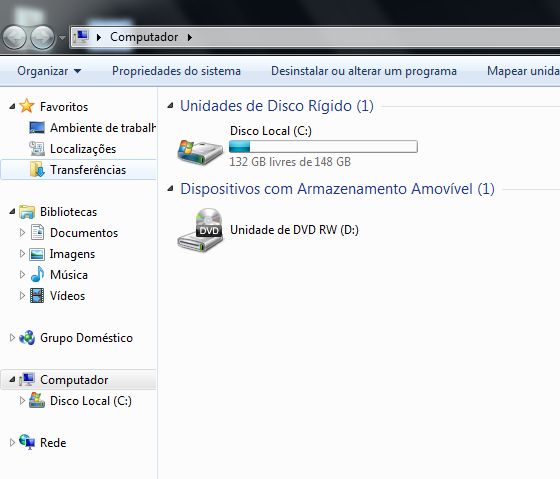Select Rede in navigation pane
This screenshot has height=479, width=560.
tap(53, 443)
